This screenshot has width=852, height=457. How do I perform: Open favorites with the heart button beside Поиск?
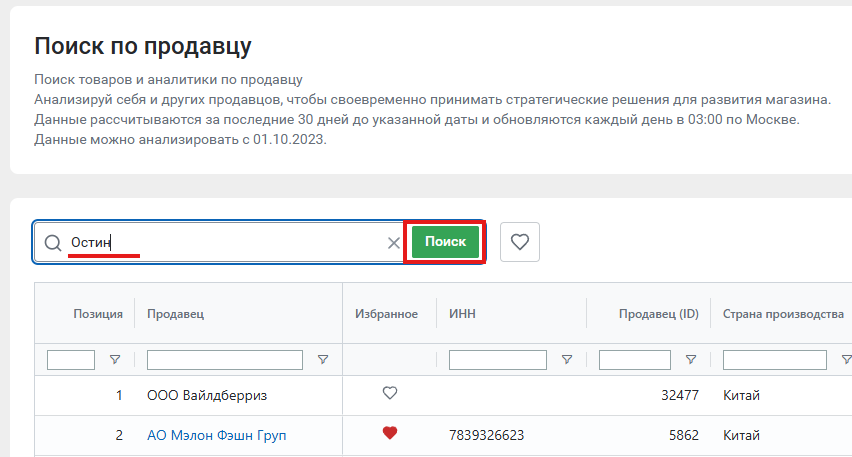(519, 242)
